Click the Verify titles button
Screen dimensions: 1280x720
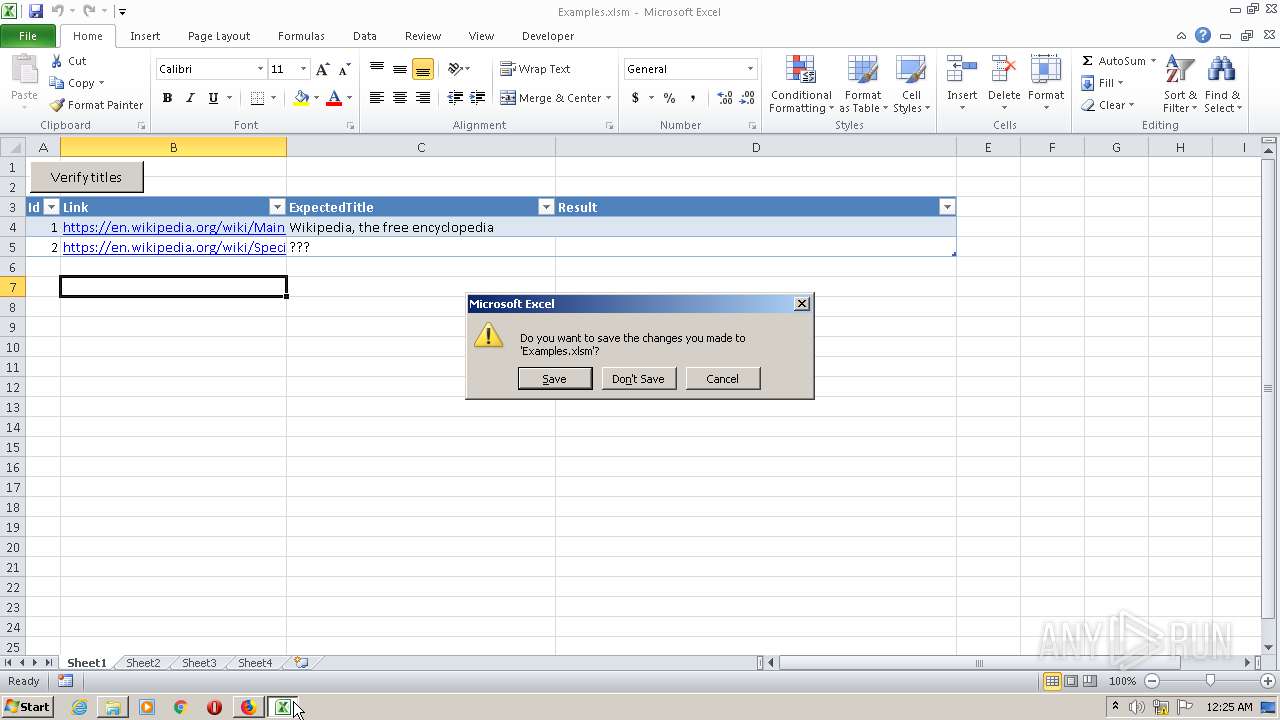(86, 177)
